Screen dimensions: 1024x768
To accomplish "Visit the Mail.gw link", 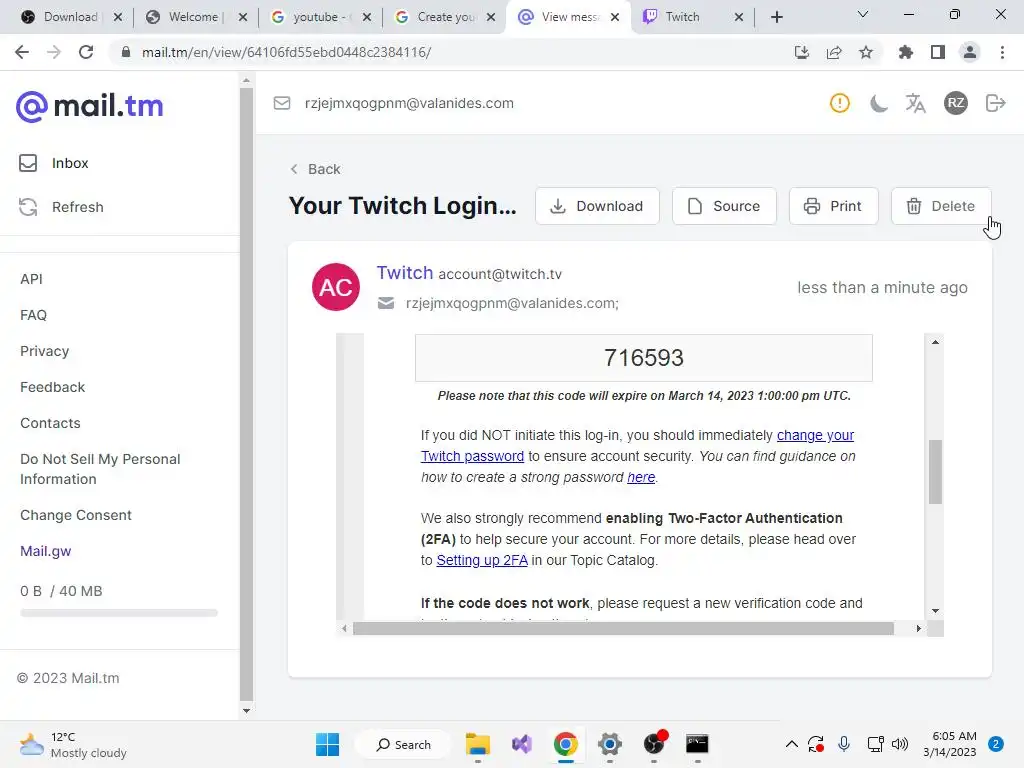I will point(46,551).
